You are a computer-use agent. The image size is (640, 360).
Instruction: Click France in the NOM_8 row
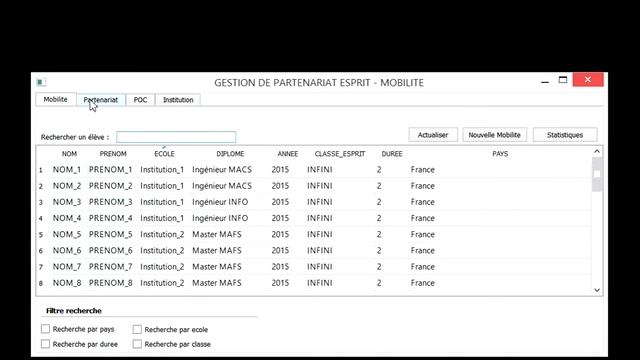click(x=422, y=282)
